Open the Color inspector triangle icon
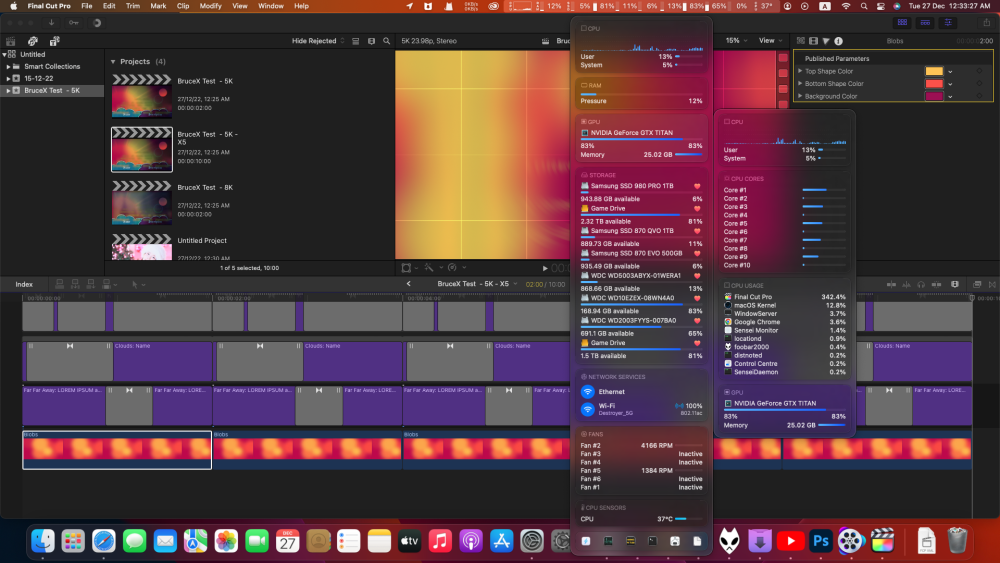Screen dimensions: 1000x563 [x=826, y=41]
